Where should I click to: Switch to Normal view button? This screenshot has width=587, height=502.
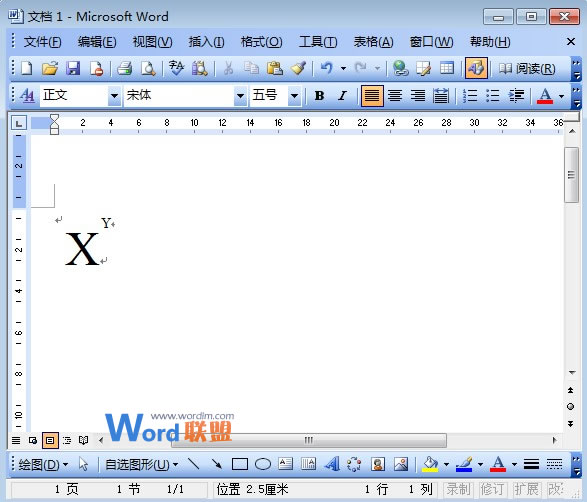point(16,440)
